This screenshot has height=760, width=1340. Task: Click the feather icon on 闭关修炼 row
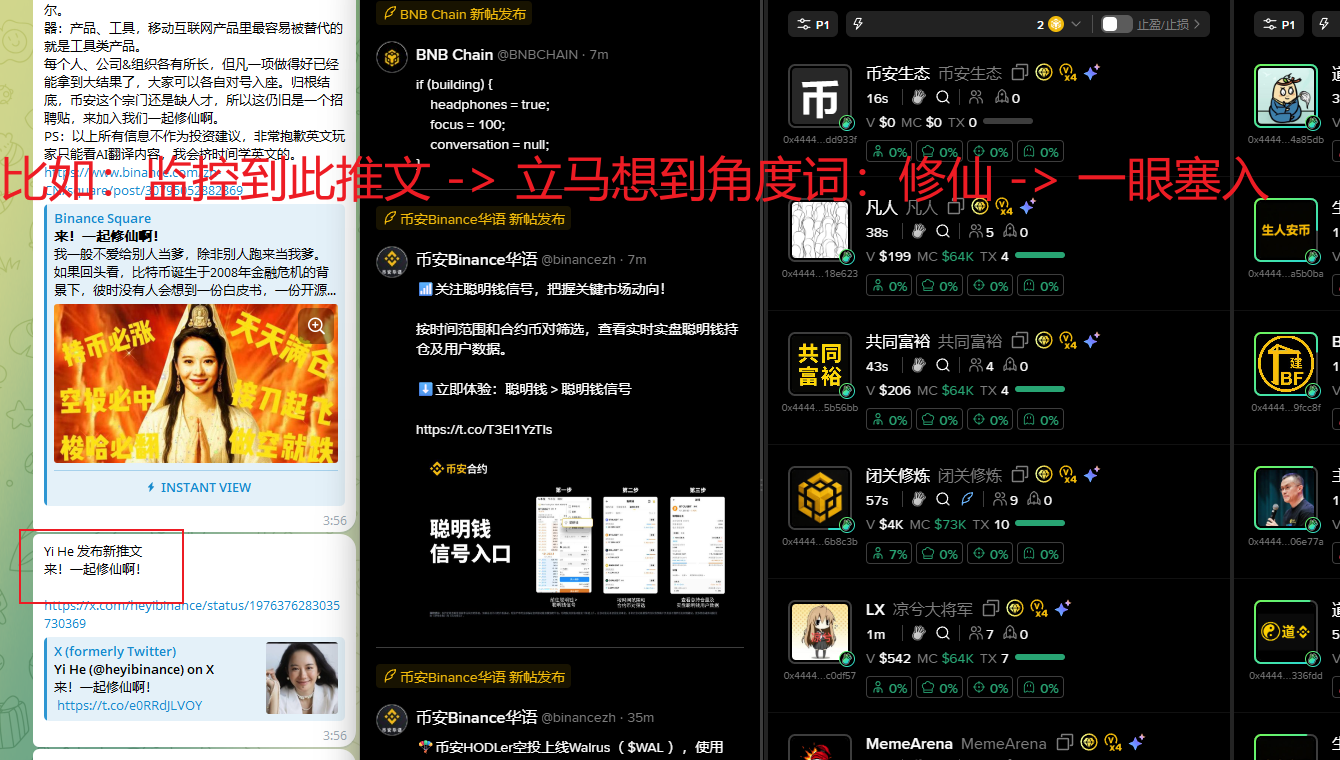coord(967,500)
